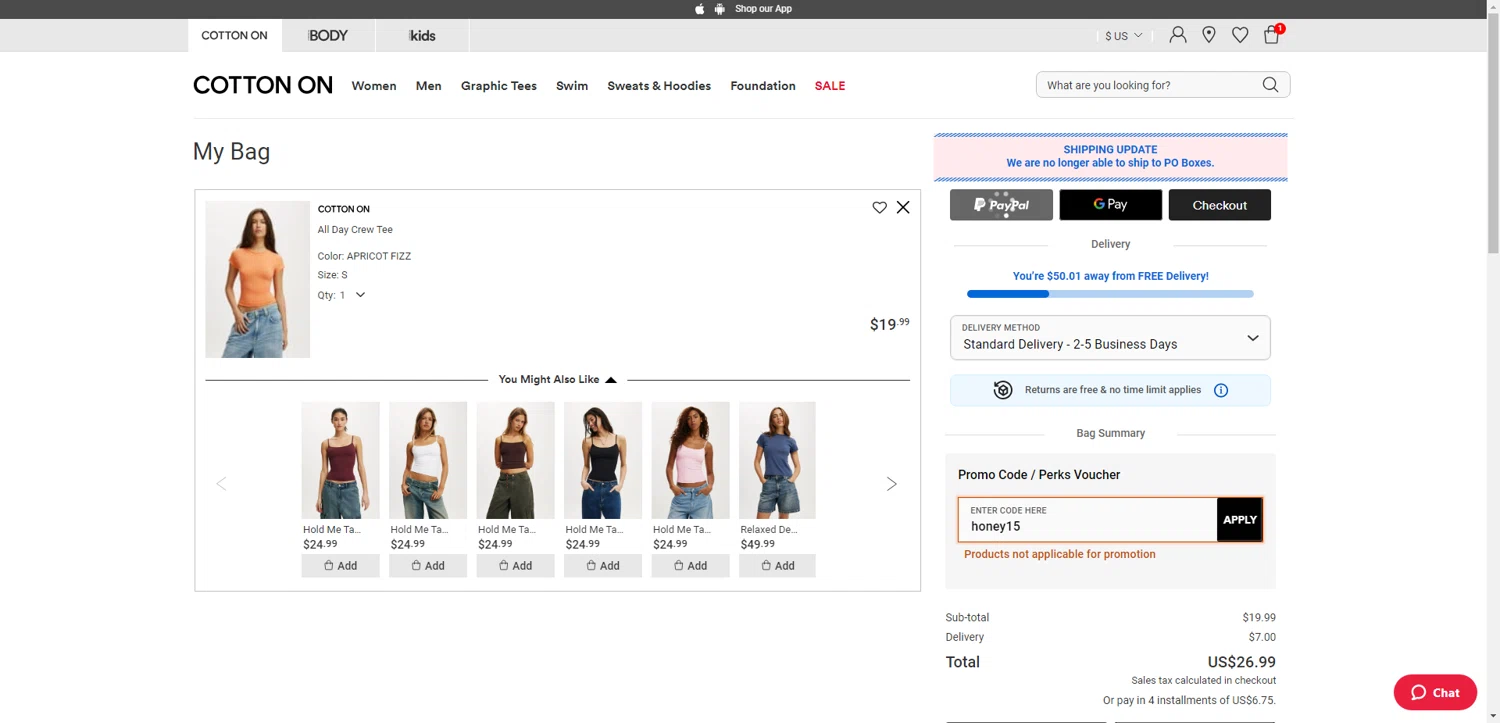Screen dimensions: 1500x723
Task: Click the All Day Crew Tee title
Action: 355,230
